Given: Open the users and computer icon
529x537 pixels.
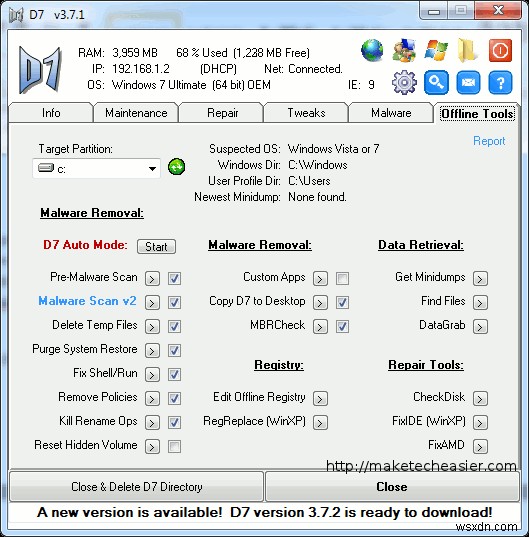Looking at the screenshot, I should (x=404, y=51).
